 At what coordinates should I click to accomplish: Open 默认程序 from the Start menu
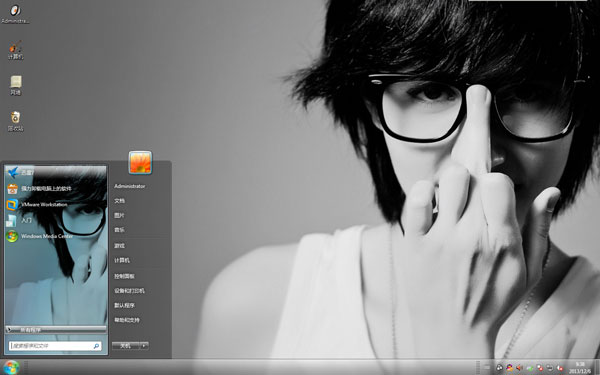124,305
